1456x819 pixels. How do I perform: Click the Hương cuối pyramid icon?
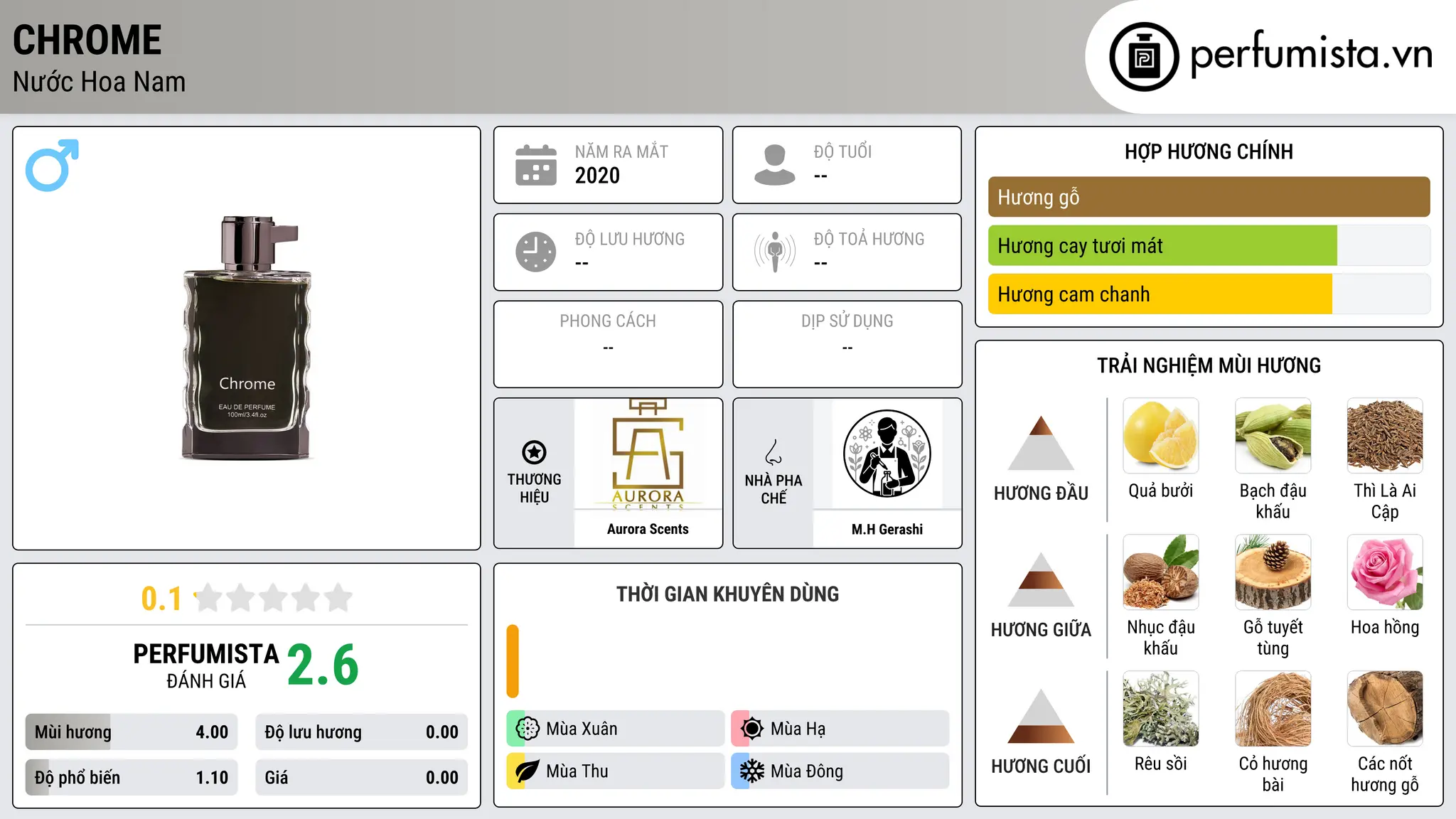tap(1041, 716)
